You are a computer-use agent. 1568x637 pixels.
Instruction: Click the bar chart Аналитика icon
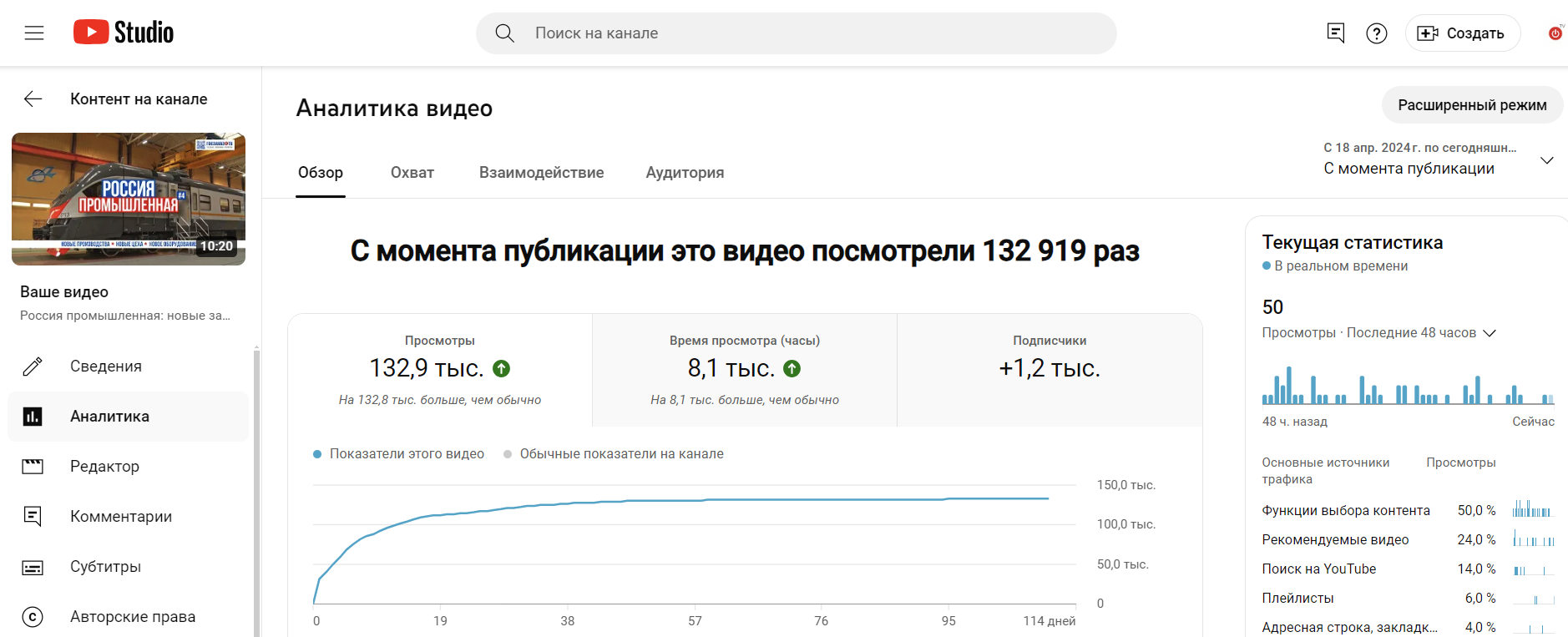click(x=33, y=417)
